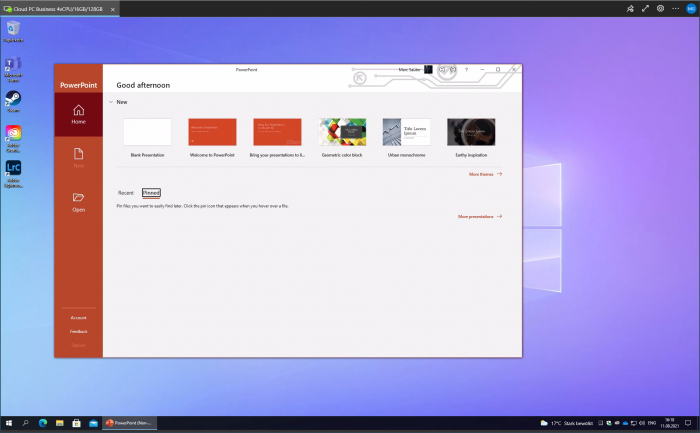Click the OneDrive cloud tray icon
The image size is (700, 433).
click(x=625, y=423)
